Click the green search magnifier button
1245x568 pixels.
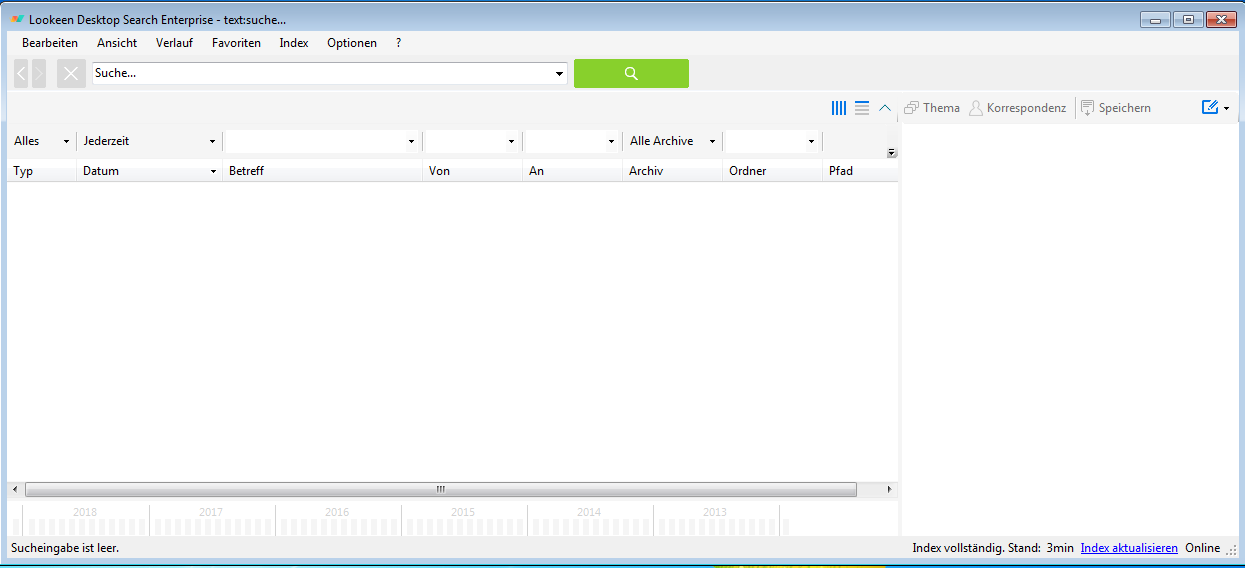point(631,73)
